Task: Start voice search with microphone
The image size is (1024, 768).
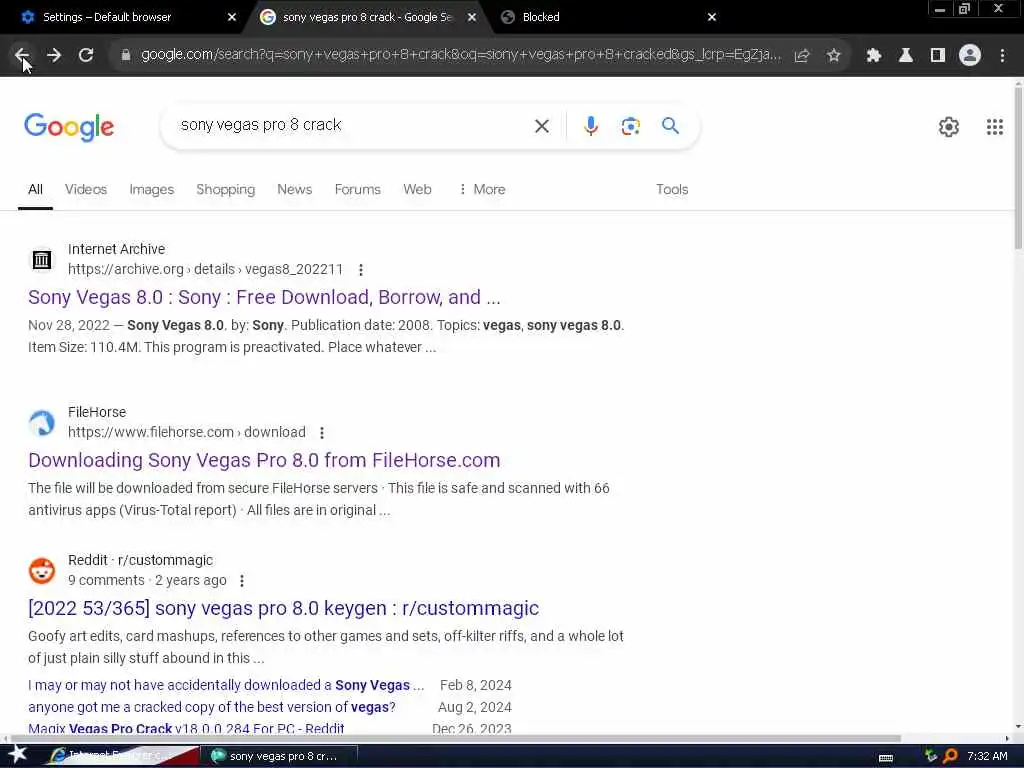Action: click(x=590, y=126)
